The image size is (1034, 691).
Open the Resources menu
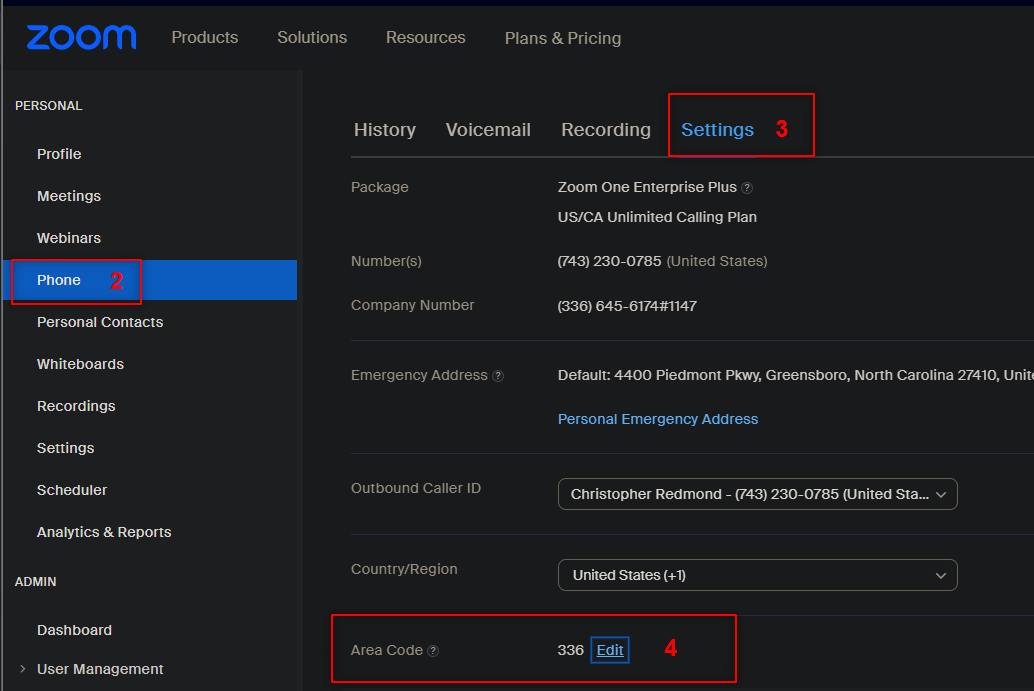click(x=425, y=38)
